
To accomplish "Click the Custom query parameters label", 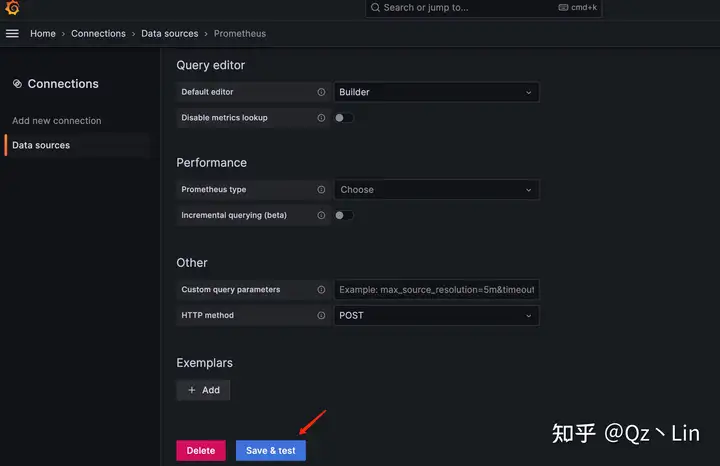I will pos(231,290).
